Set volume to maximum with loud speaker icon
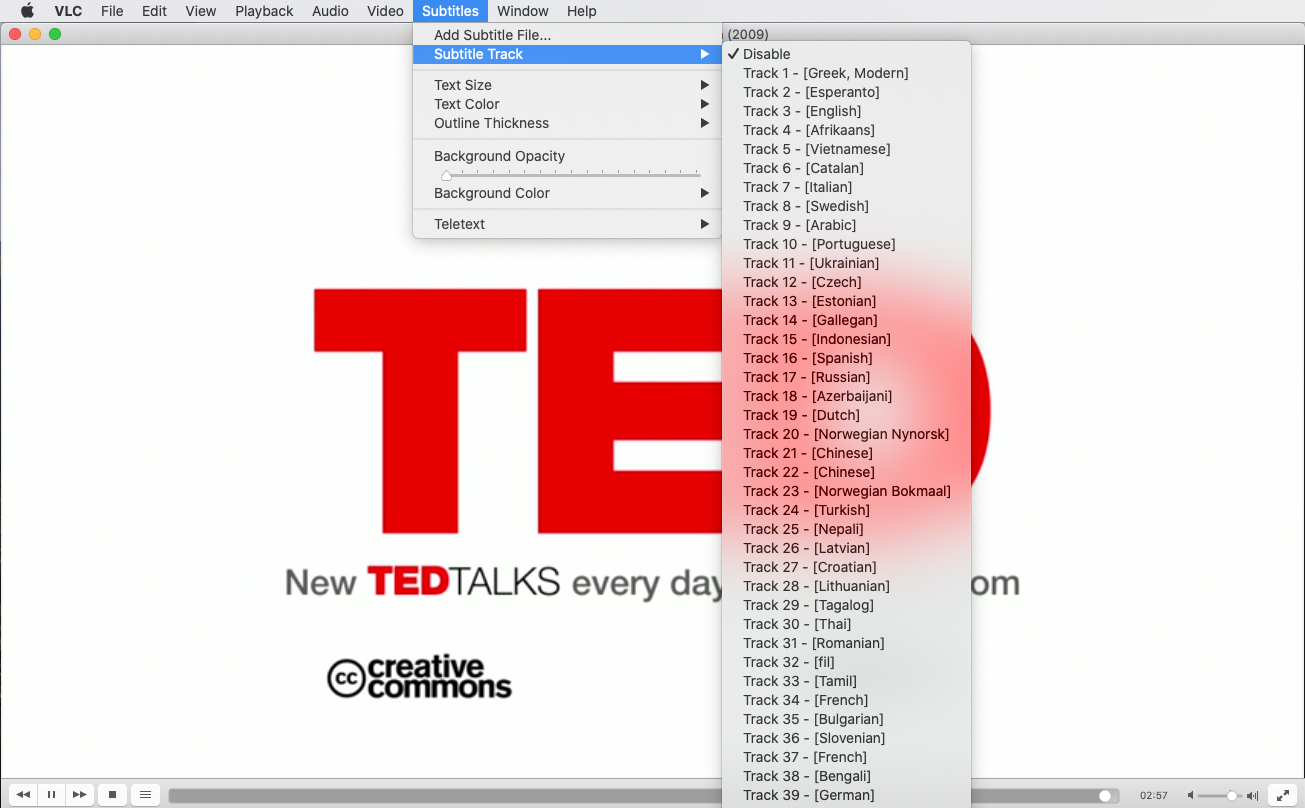 [1252, 796]
